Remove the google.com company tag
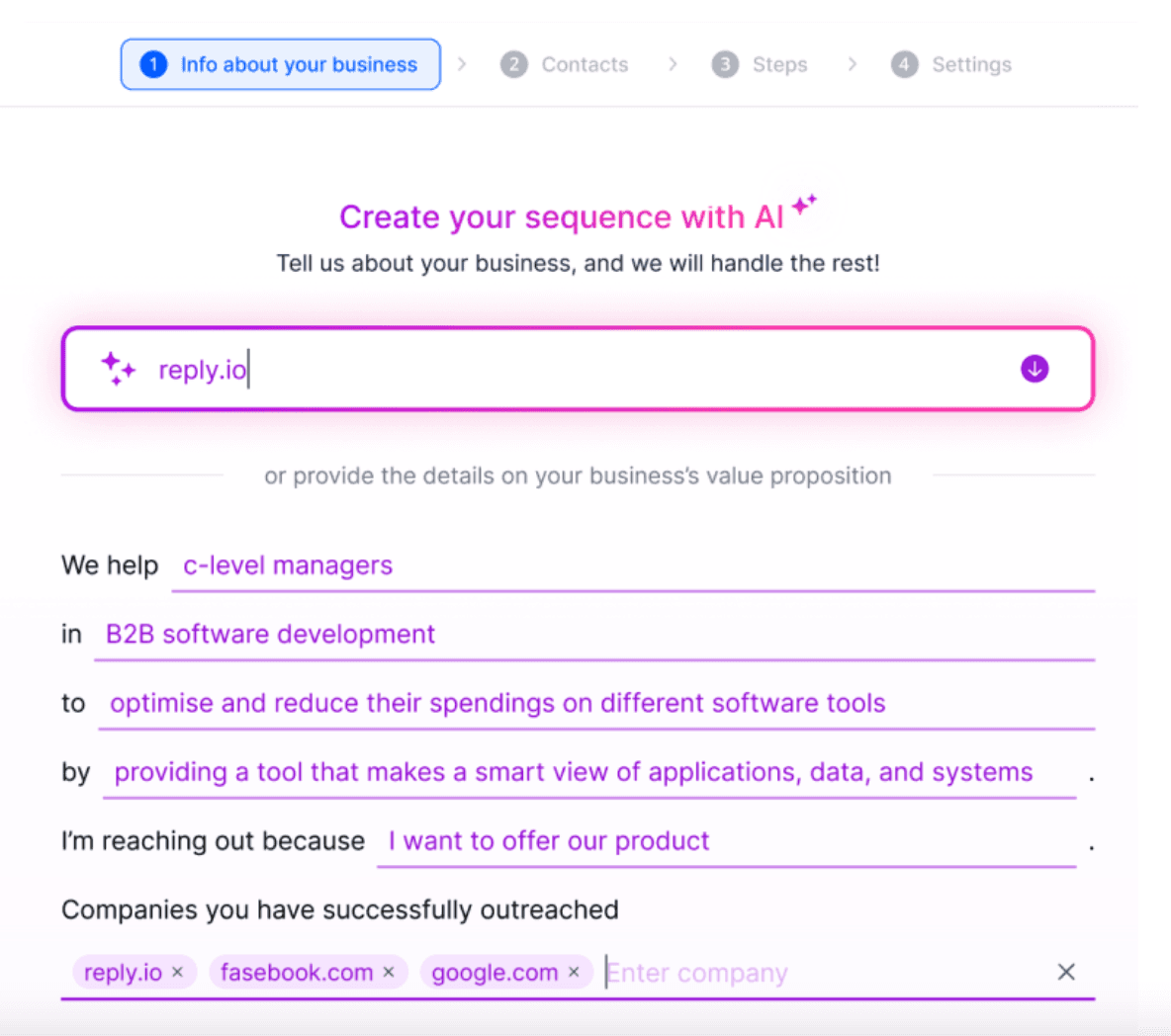The image size is (1171, 1036). tap(574, 972)
